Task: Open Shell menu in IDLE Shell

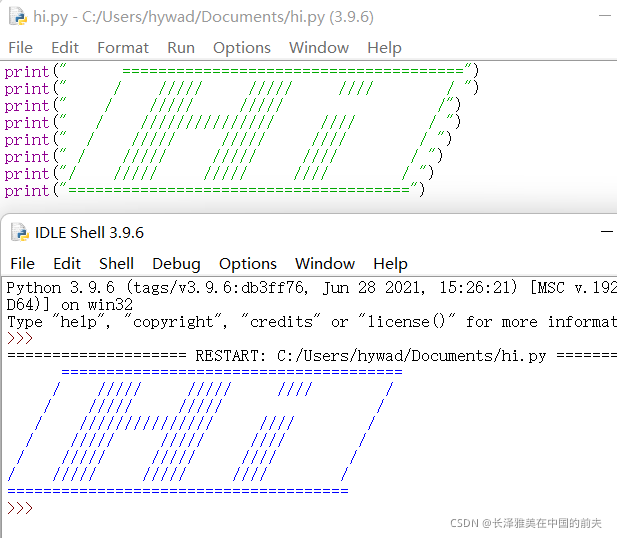Action: [x=116, y=263]
